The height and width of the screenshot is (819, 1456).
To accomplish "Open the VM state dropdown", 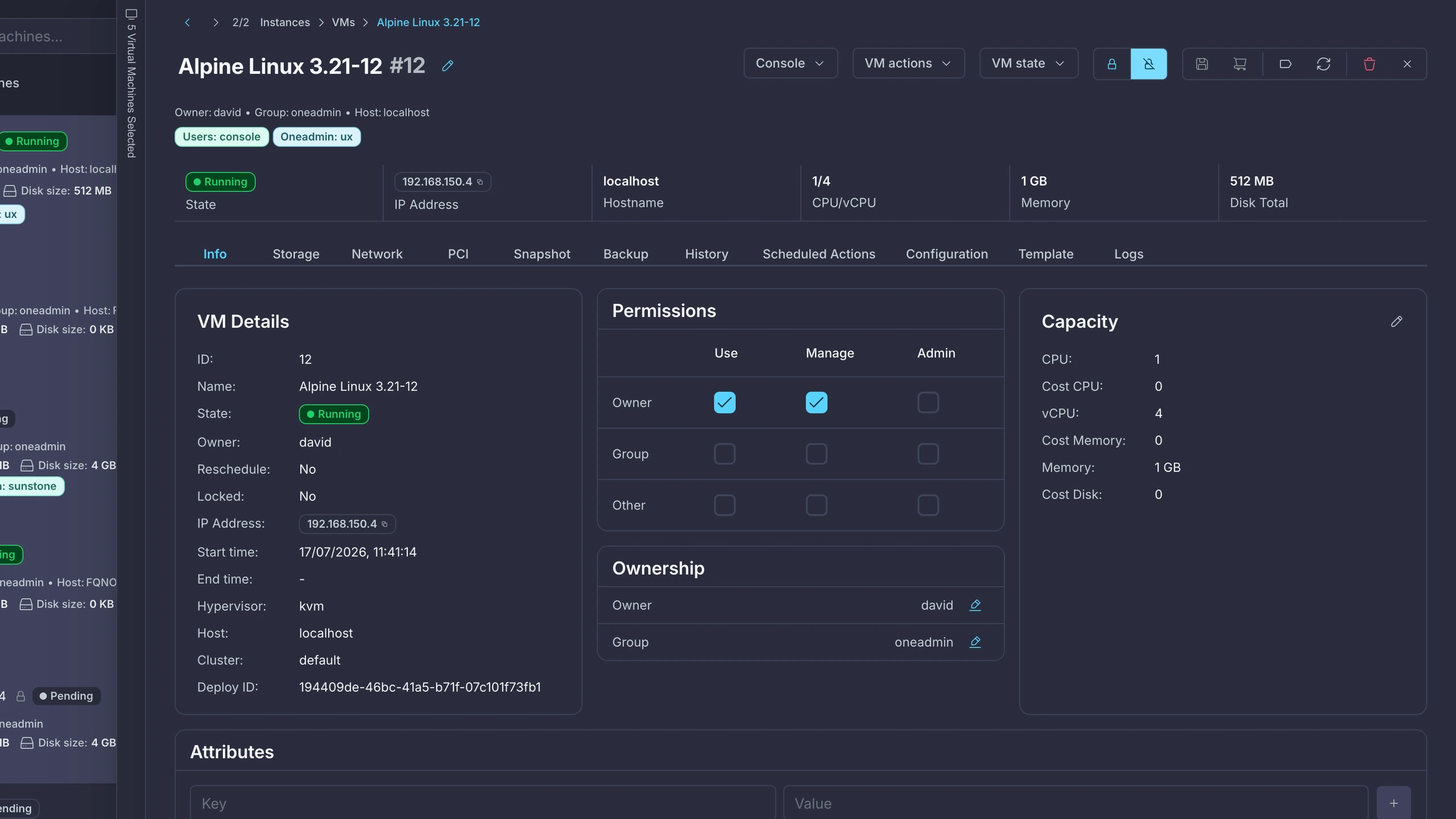I will click(x=1028, y=63).
